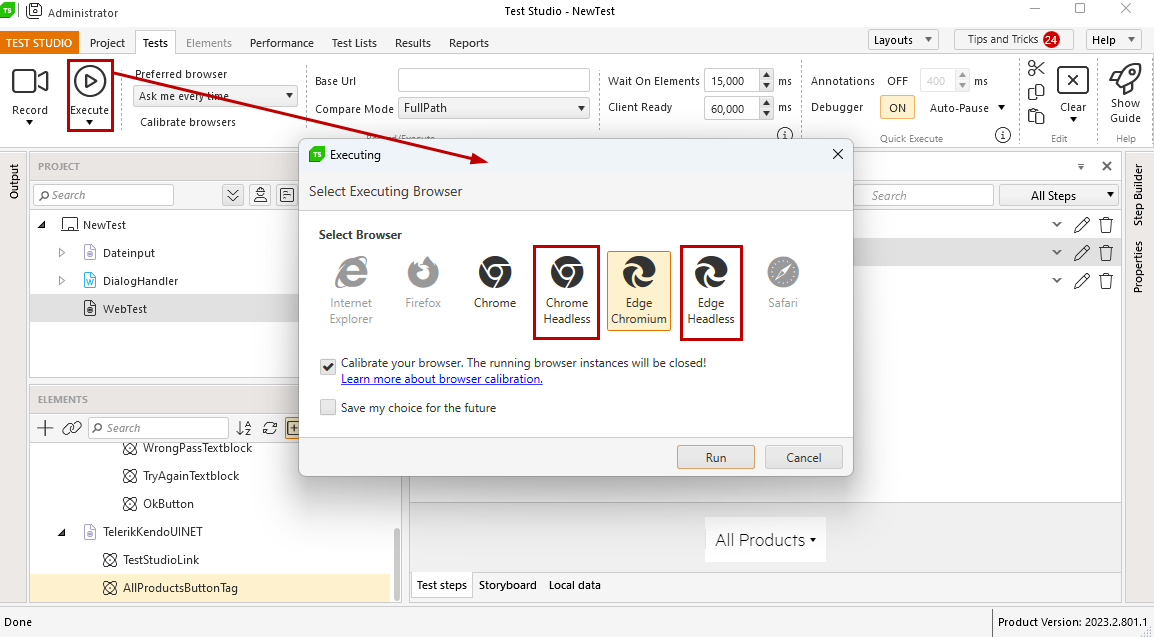The width and height of the screenshot is (1154, 637).
Task: Expand the DialogHandler tree node
Action: 62,281
